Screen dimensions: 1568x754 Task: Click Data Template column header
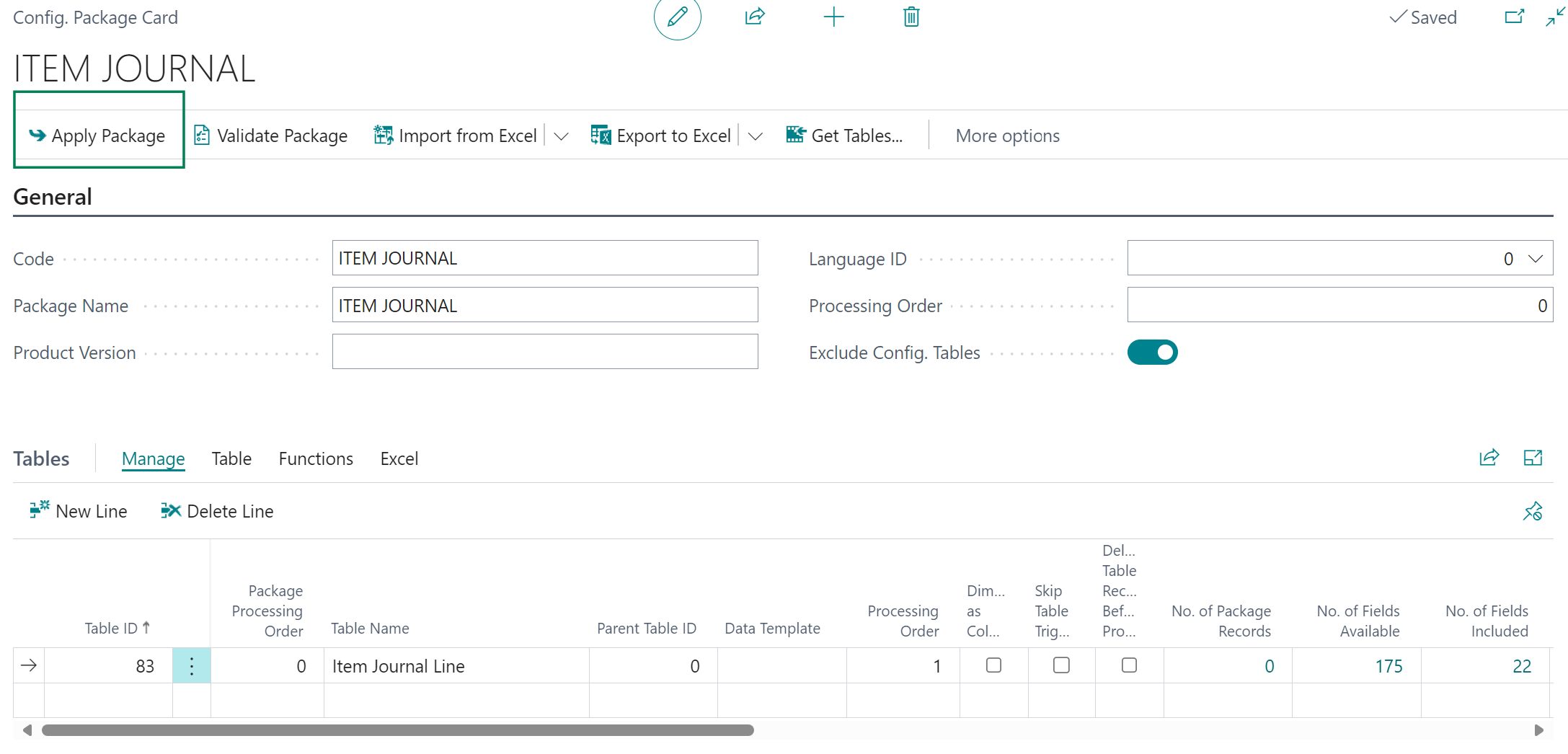772,628
